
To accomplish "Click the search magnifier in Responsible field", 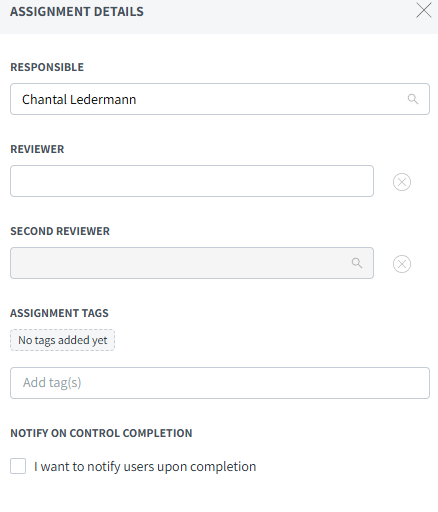I will (413, 99).
